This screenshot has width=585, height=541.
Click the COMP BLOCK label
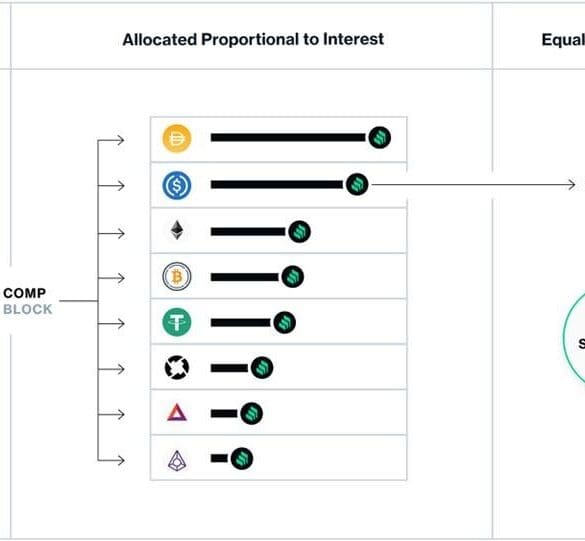(27, 301)
